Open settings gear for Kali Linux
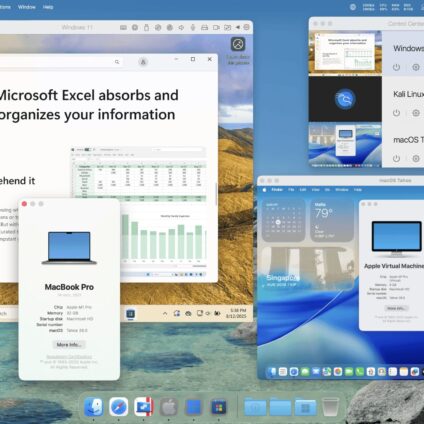The height and width of the screenshot is (424, 424). [x=416, y=113]
